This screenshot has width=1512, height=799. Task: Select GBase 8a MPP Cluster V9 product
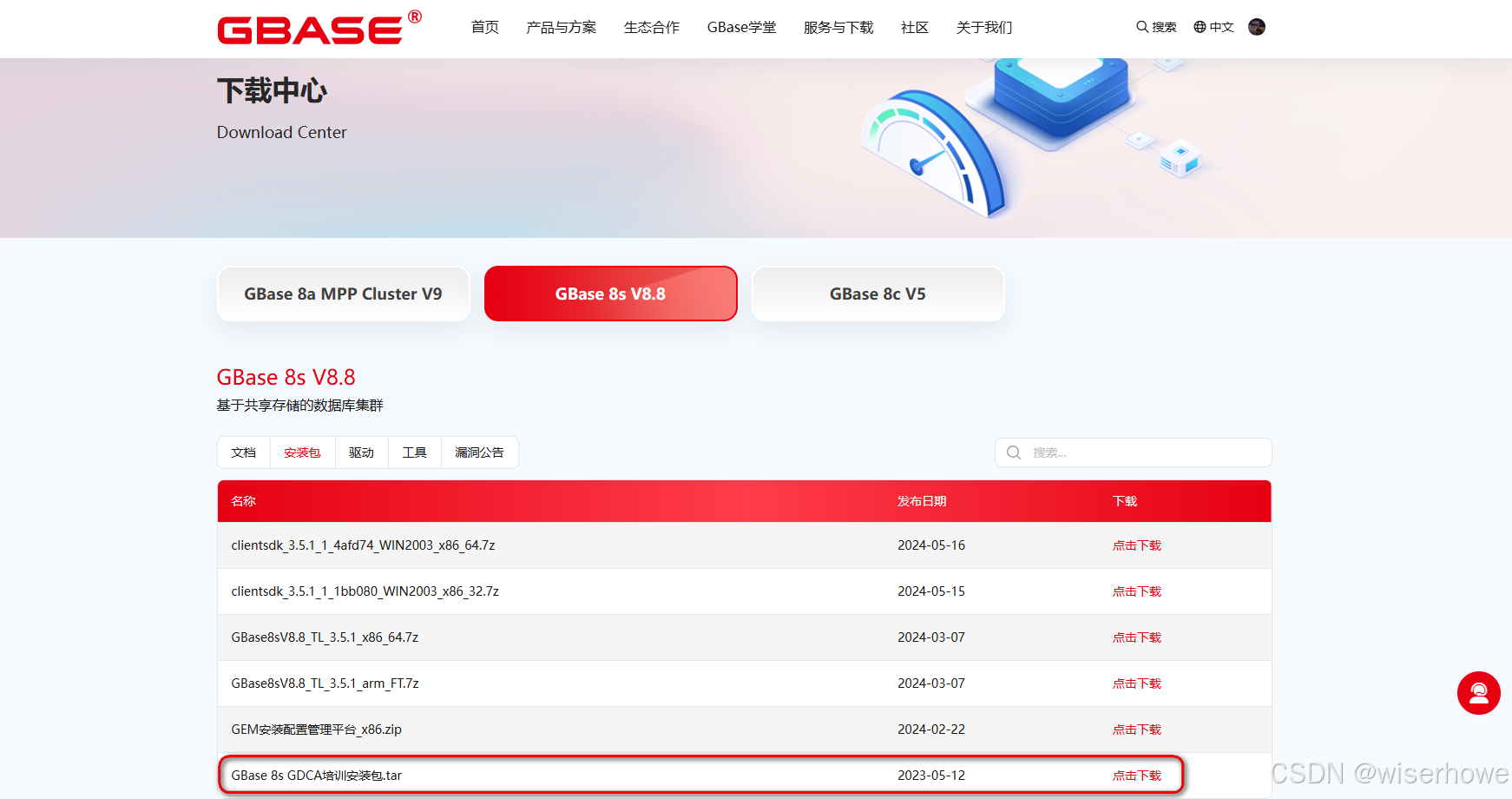click(x=343, y=294)
